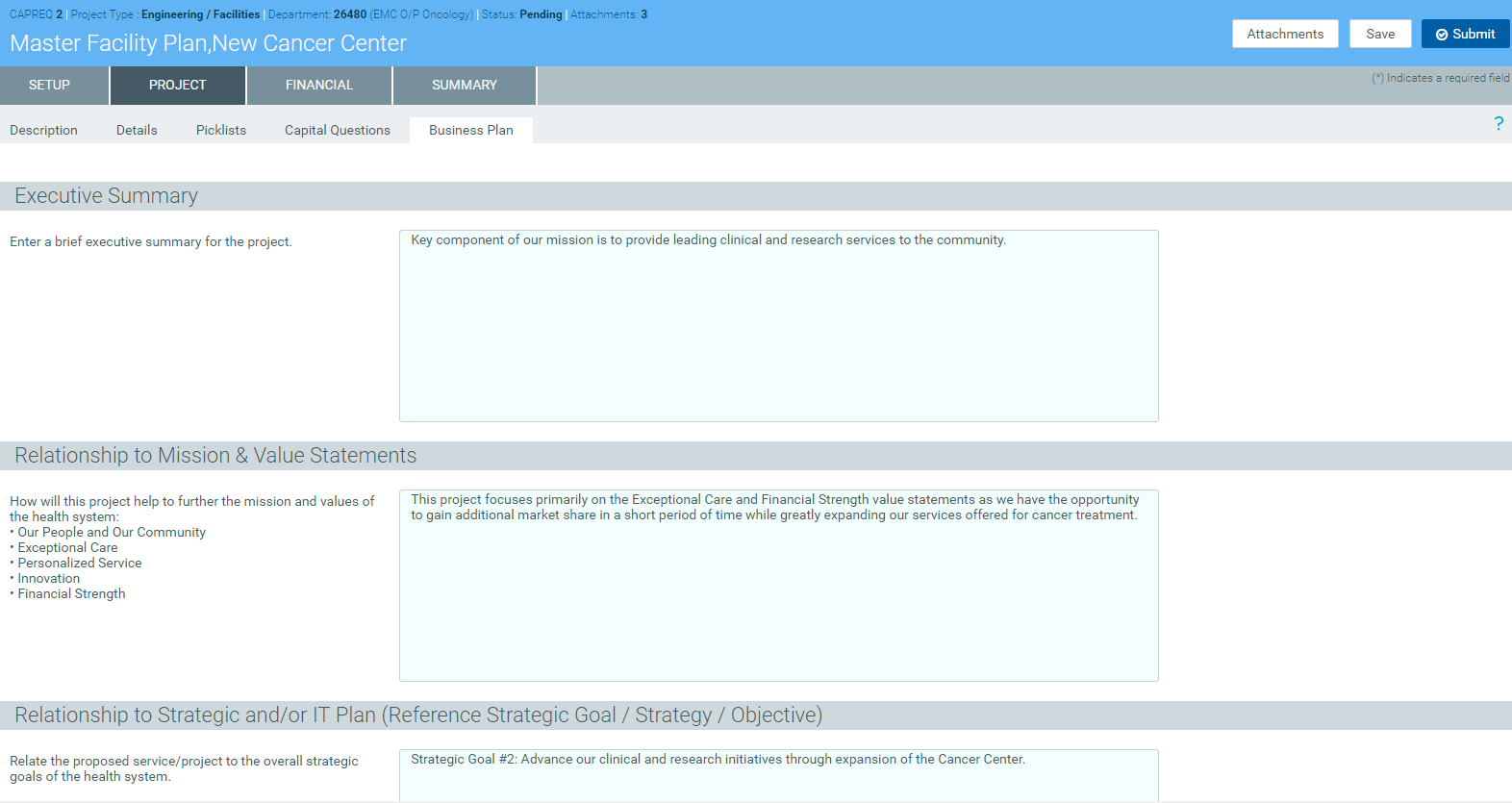This screenshot has height=803, width=1512.
Task: View the Capital Questions subtab
Action: point(338,131)
